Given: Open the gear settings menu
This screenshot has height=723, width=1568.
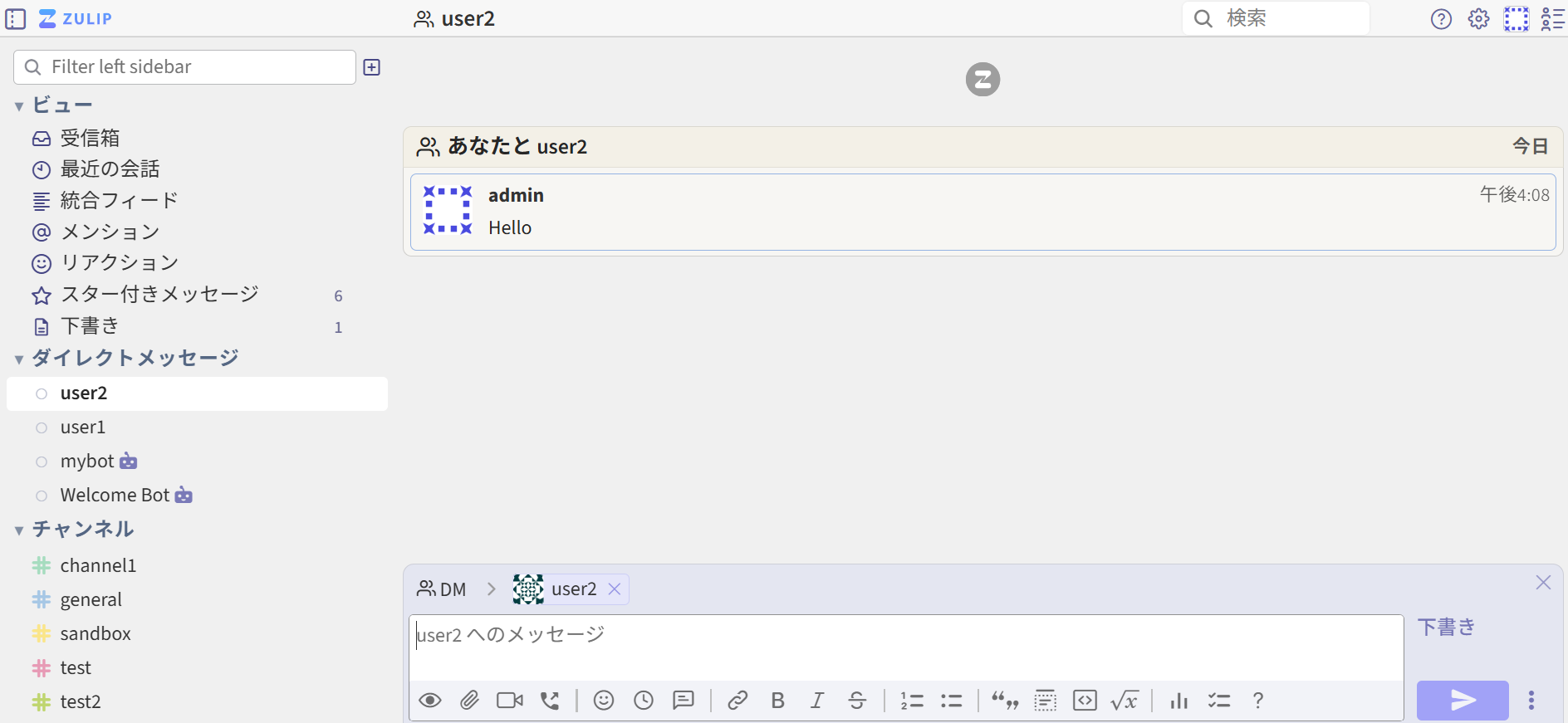Looking at the screenshot, I should click(x=1478, y=19).
